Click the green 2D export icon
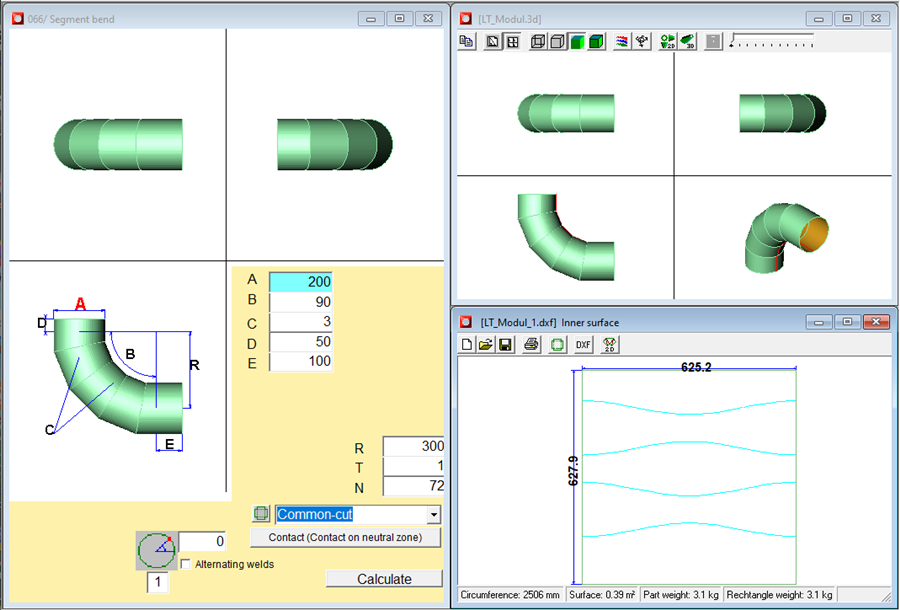This screenshot has height=610, width=900. coord(668,41)
